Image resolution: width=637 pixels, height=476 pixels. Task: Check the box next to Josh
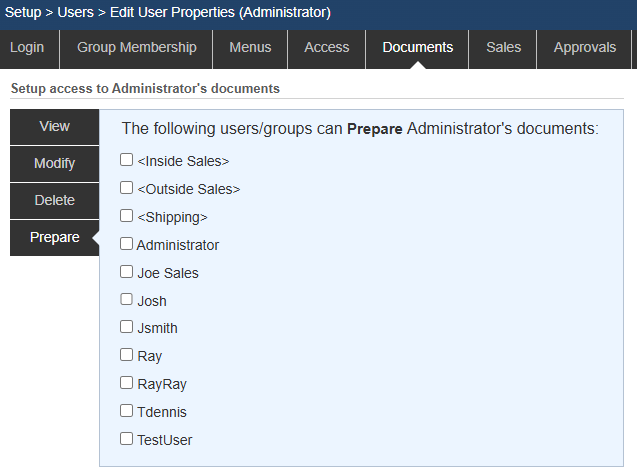[x=127, y=300]
